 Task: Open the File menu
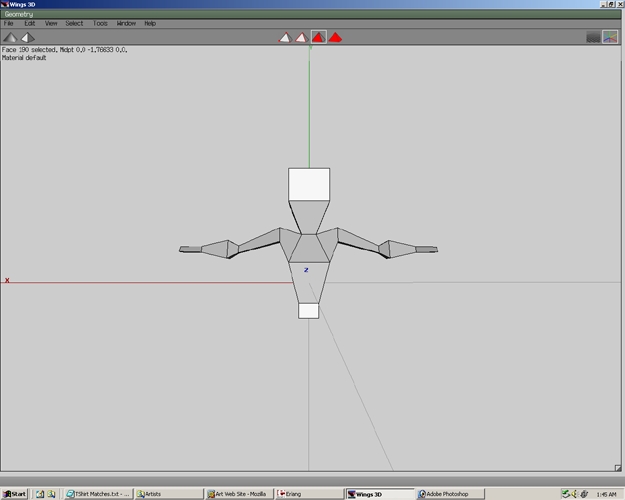[x=8, y=24]
